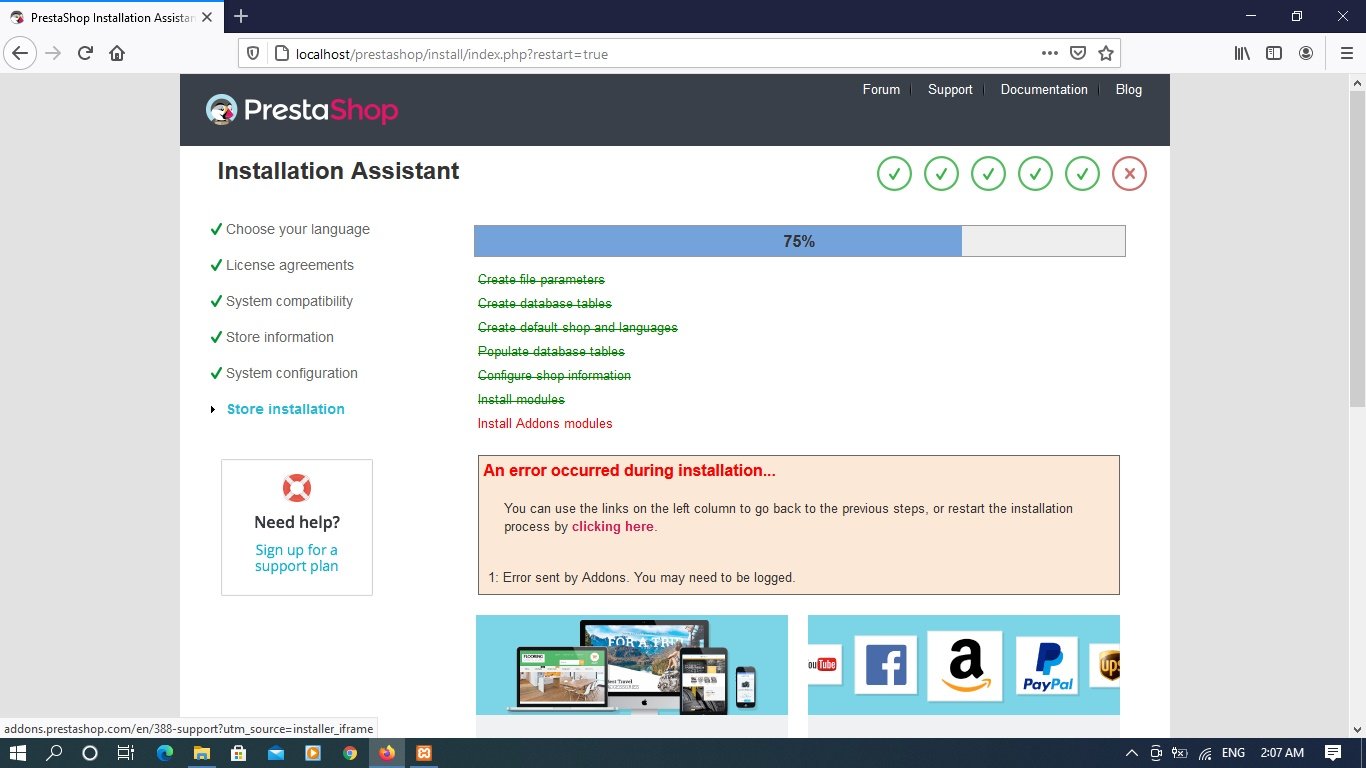Open Sign up for a support plan
The height and width of the screenshot is (768, 1366).
[296, 558]
